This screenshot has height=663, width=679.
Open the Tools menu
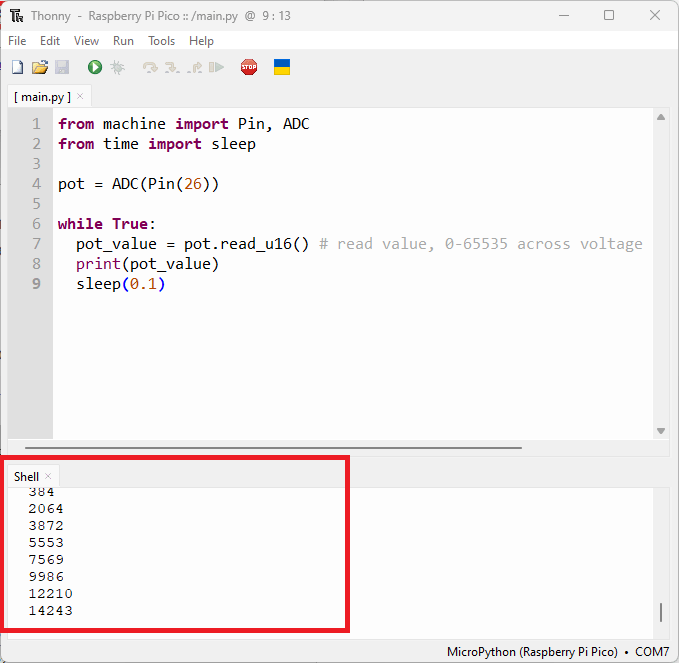pyautogui.click(x=161, y=41)
